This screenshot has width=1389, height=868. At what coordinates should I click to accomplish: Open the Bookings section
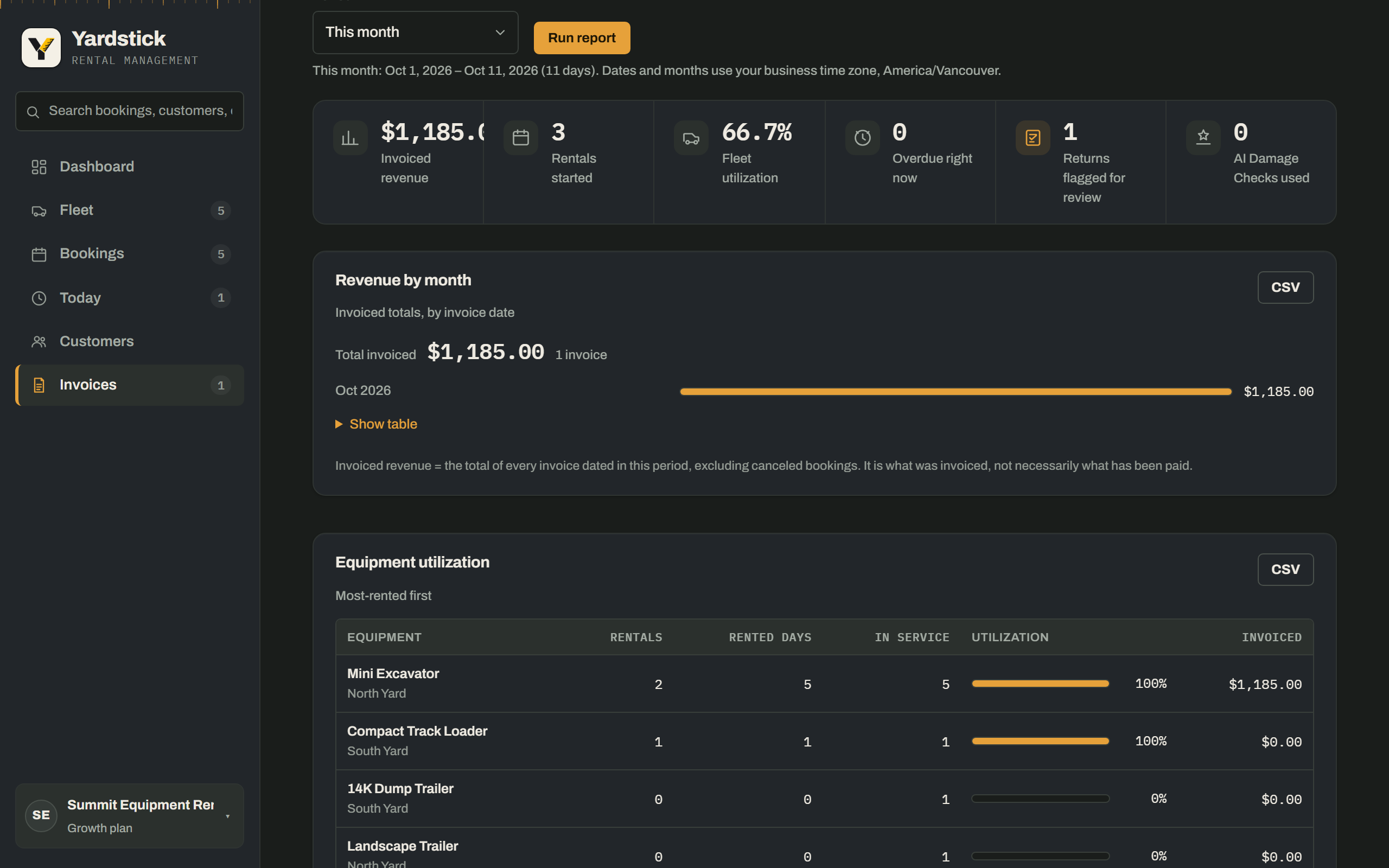click(130, 254)
